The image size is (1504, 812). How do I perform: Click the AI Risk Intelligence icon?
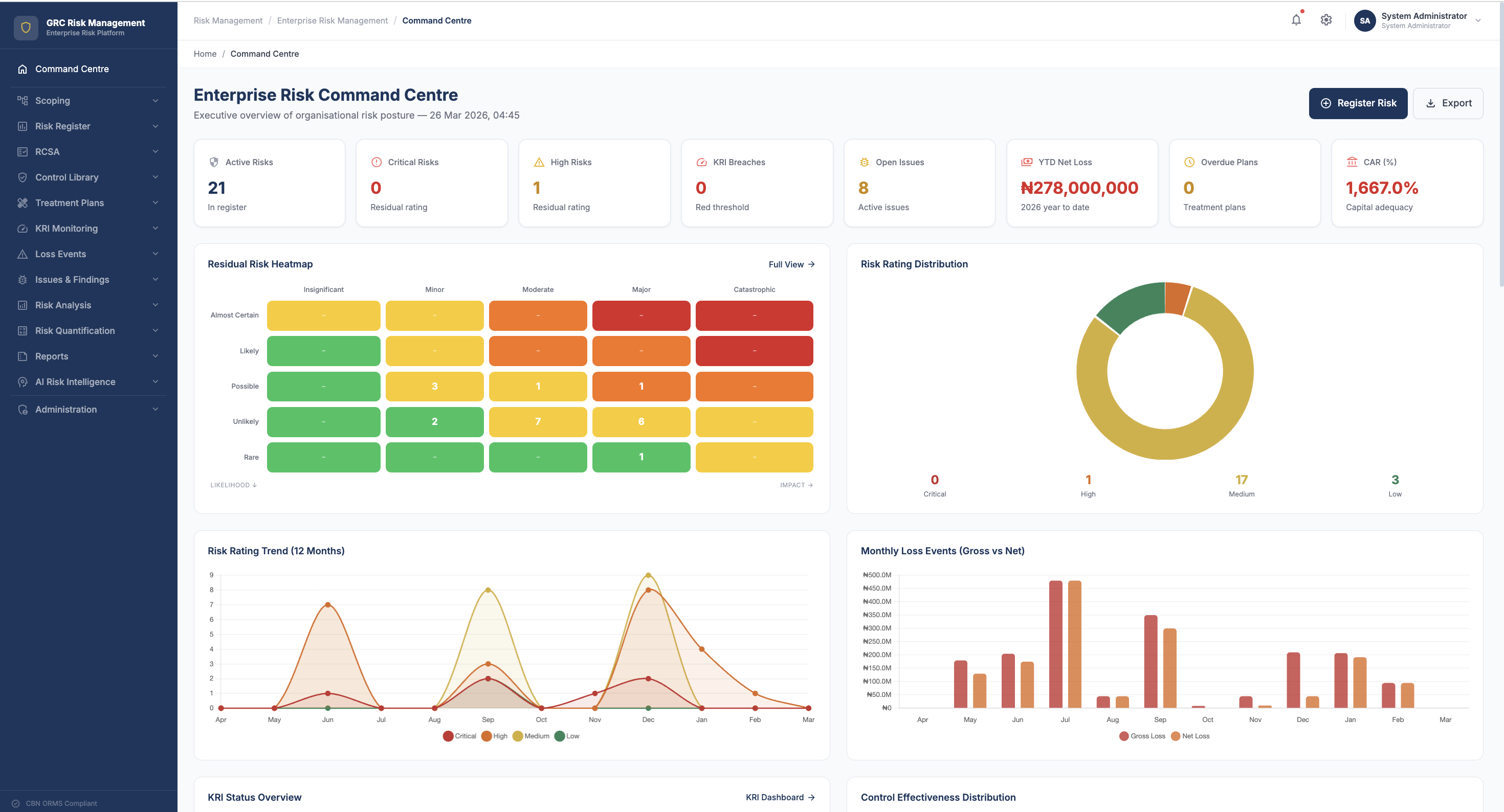[x=22, y=382]
